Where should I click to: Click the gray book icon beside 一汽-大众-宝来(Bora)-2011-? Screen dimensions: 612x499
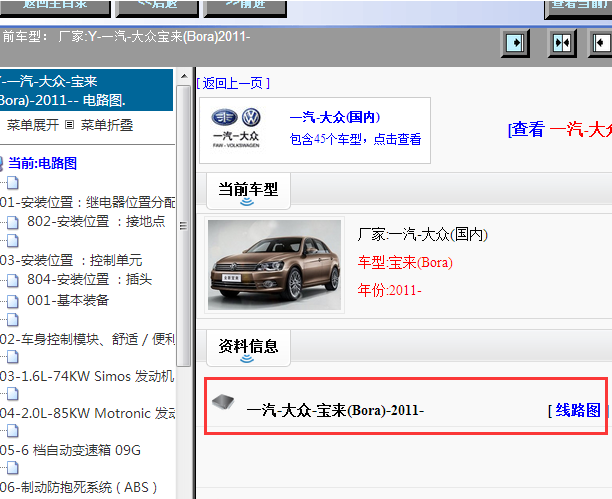click(223, 402)
